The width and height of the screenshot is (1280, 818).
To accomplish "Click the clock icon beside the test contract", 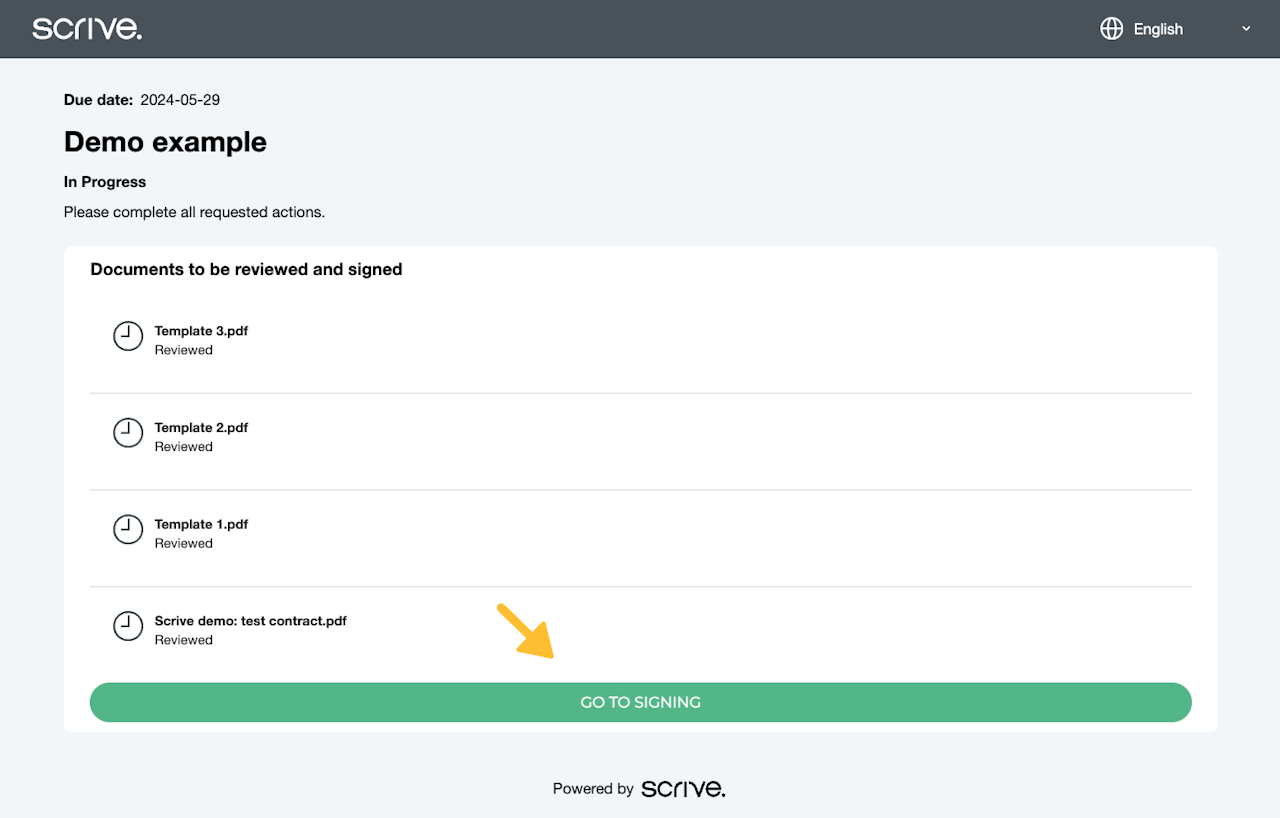I will [128, 627].
